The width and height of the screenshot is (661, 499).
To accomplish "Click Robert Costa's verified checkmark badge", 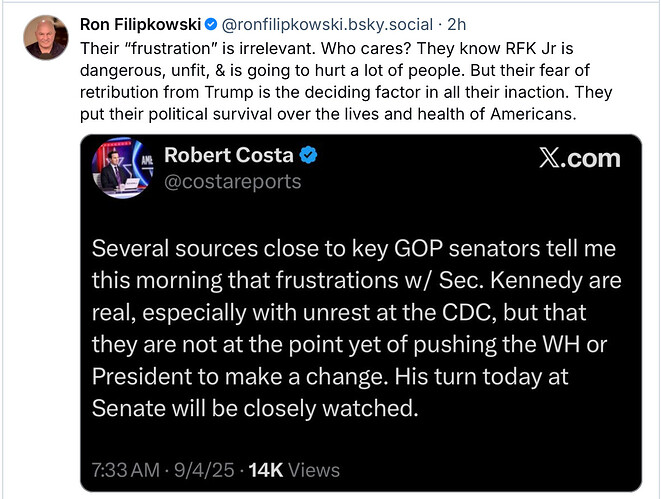I will click(308, 155).
